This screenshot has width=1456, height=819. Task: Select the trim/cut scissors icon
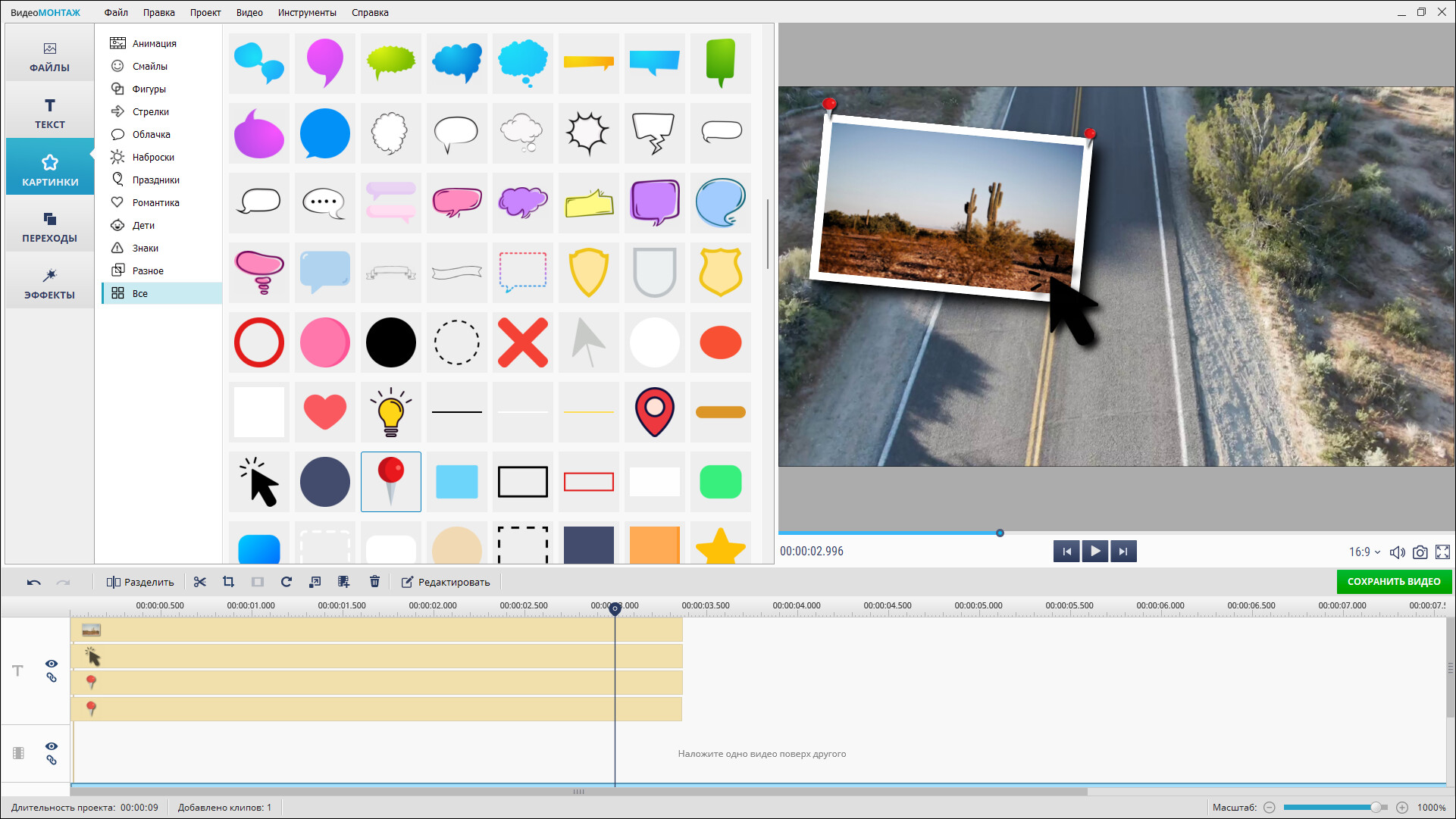[199, 582]
